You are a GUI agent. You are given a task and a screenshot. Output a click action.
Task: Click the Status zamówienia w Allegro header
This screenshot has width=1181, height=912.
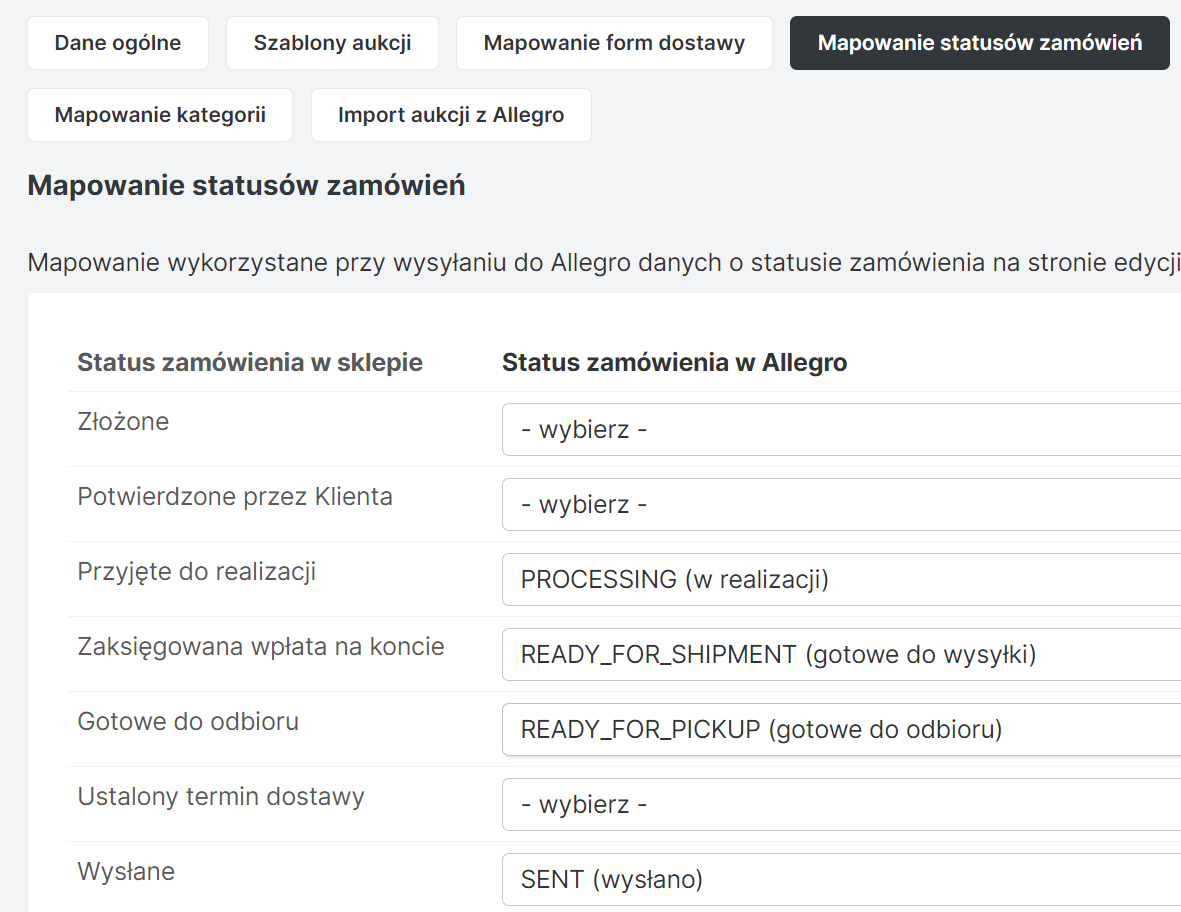click(x=674, y=362)
